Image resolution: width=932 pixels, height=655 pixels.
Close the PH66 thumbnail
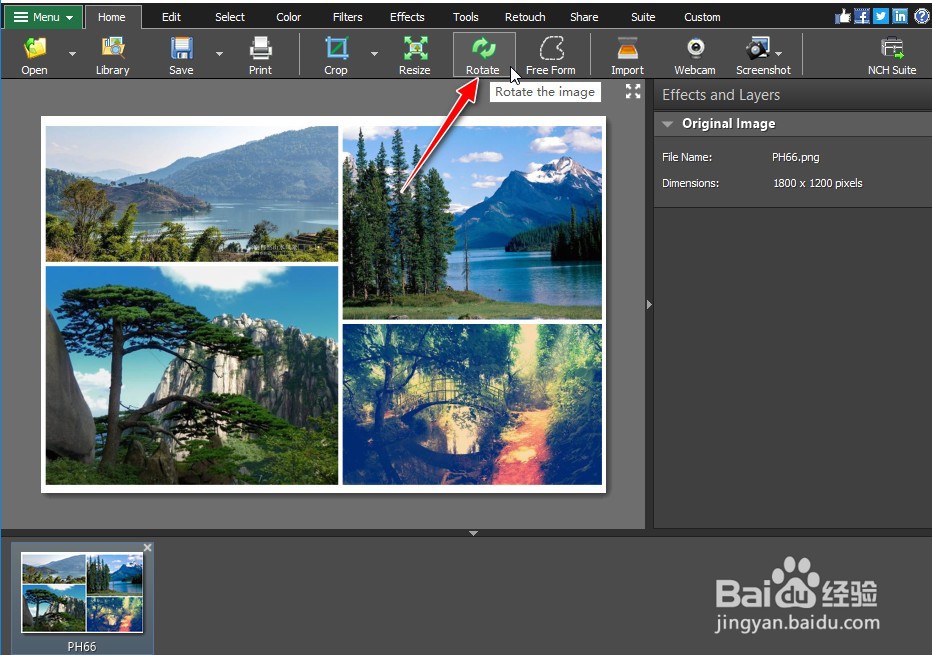pos(147,547)
